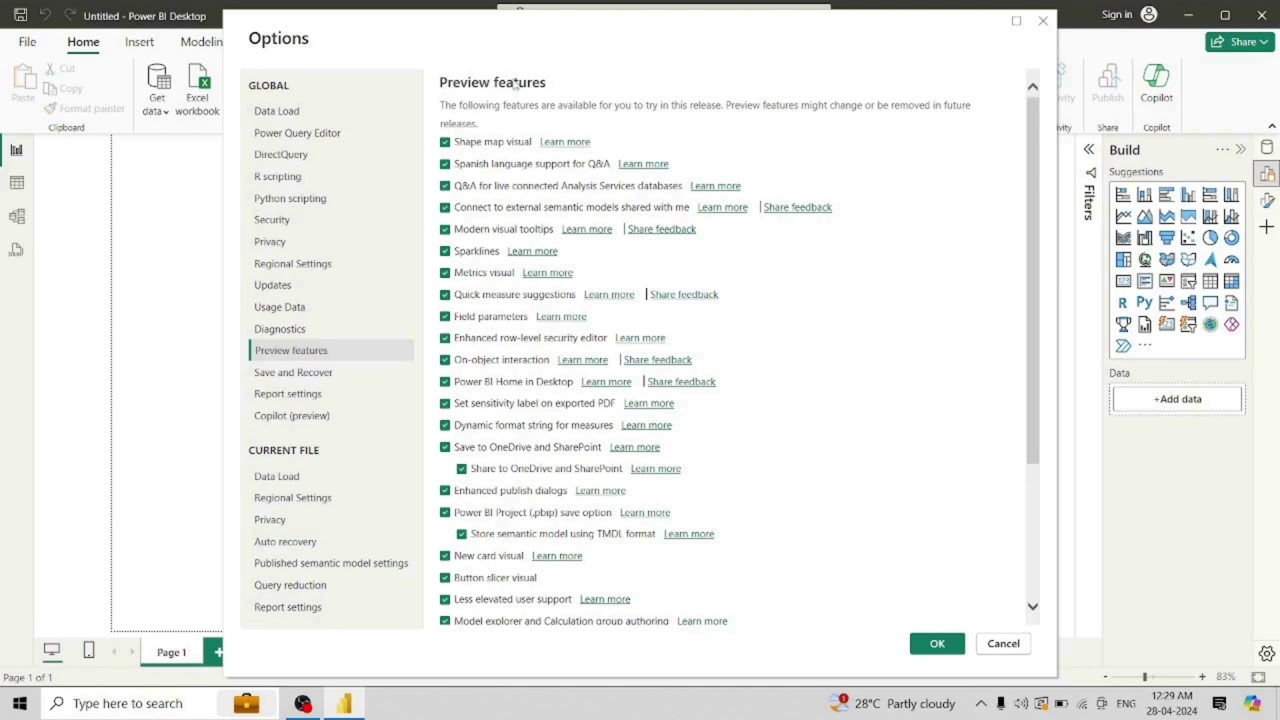This screenshot has height=720, width=1280.
Task: Select Regional Settings under GLOBAL
Action: pos(292,264)
